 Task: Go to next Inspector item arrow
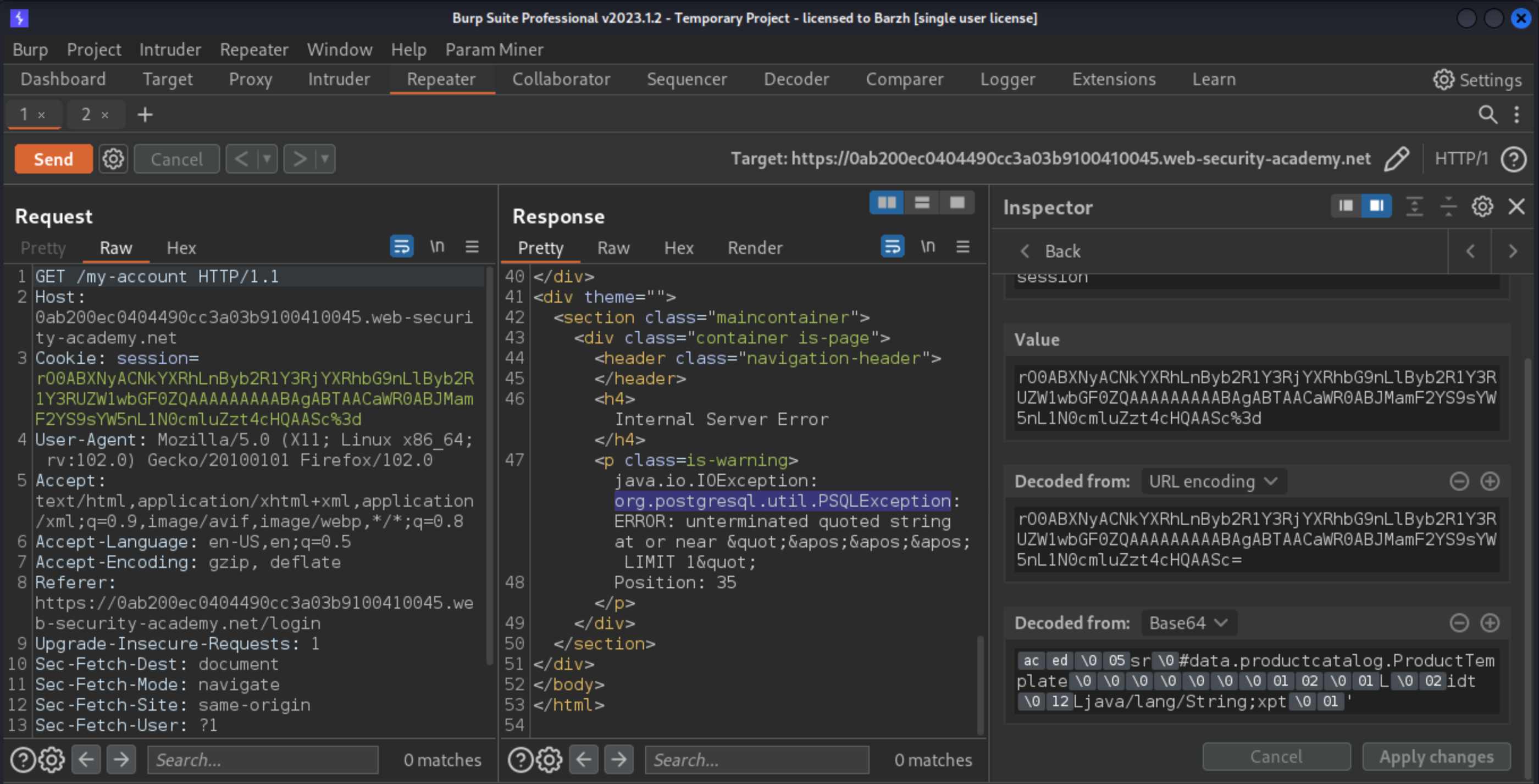pos(1513,252)
